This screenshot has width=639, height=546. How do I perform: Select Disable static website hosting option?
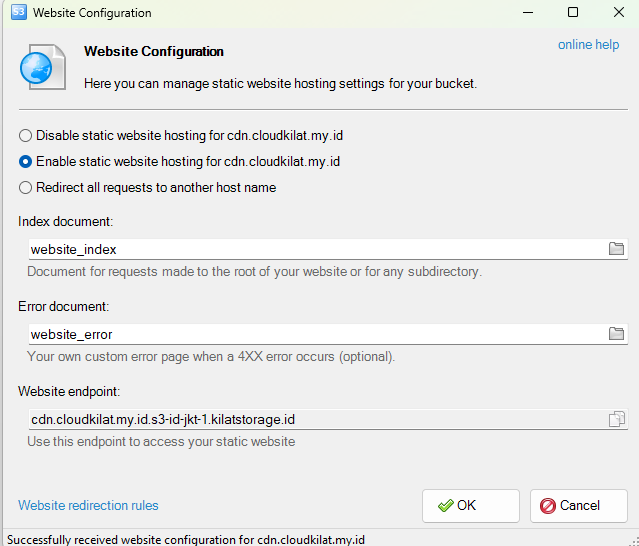[181, 135]
